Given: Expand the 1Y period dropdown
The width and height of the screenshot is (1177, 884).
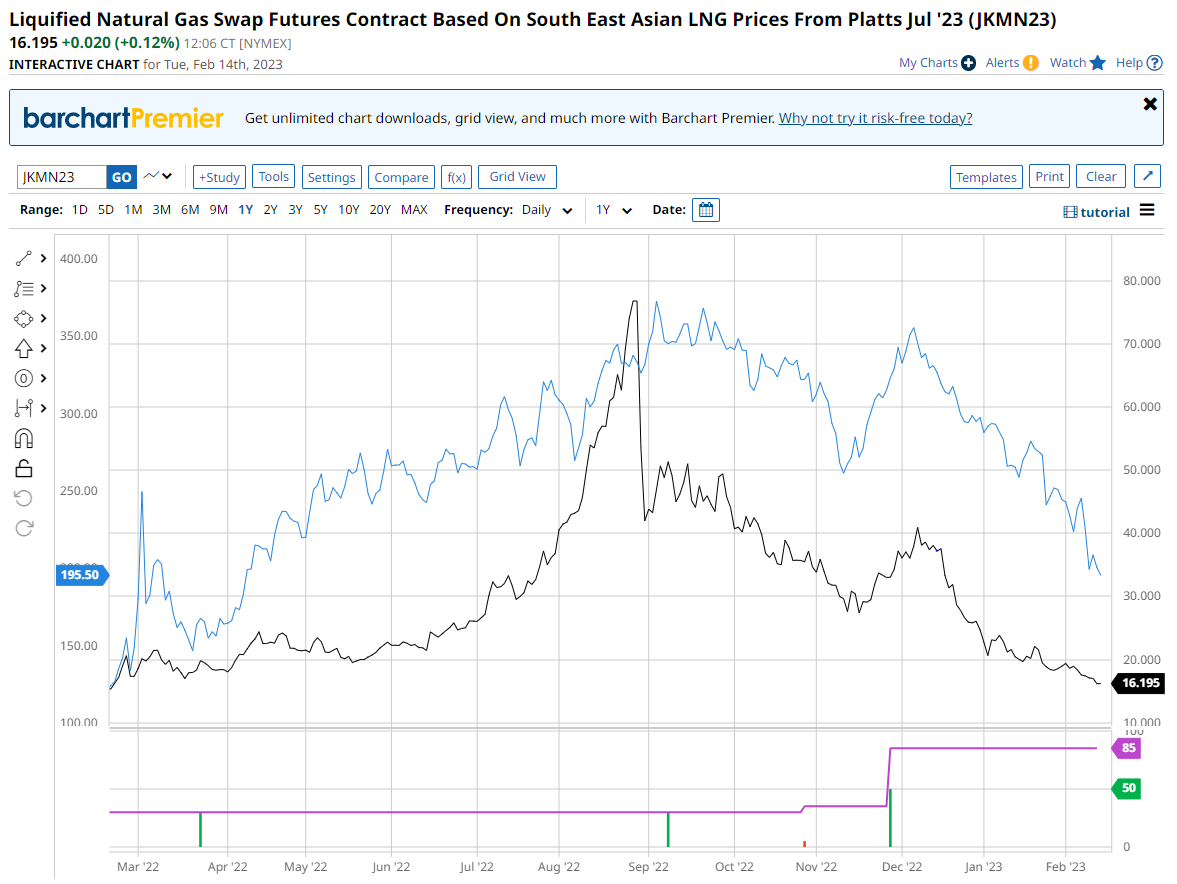Looking at the screenshot, I should click(614, 210).
